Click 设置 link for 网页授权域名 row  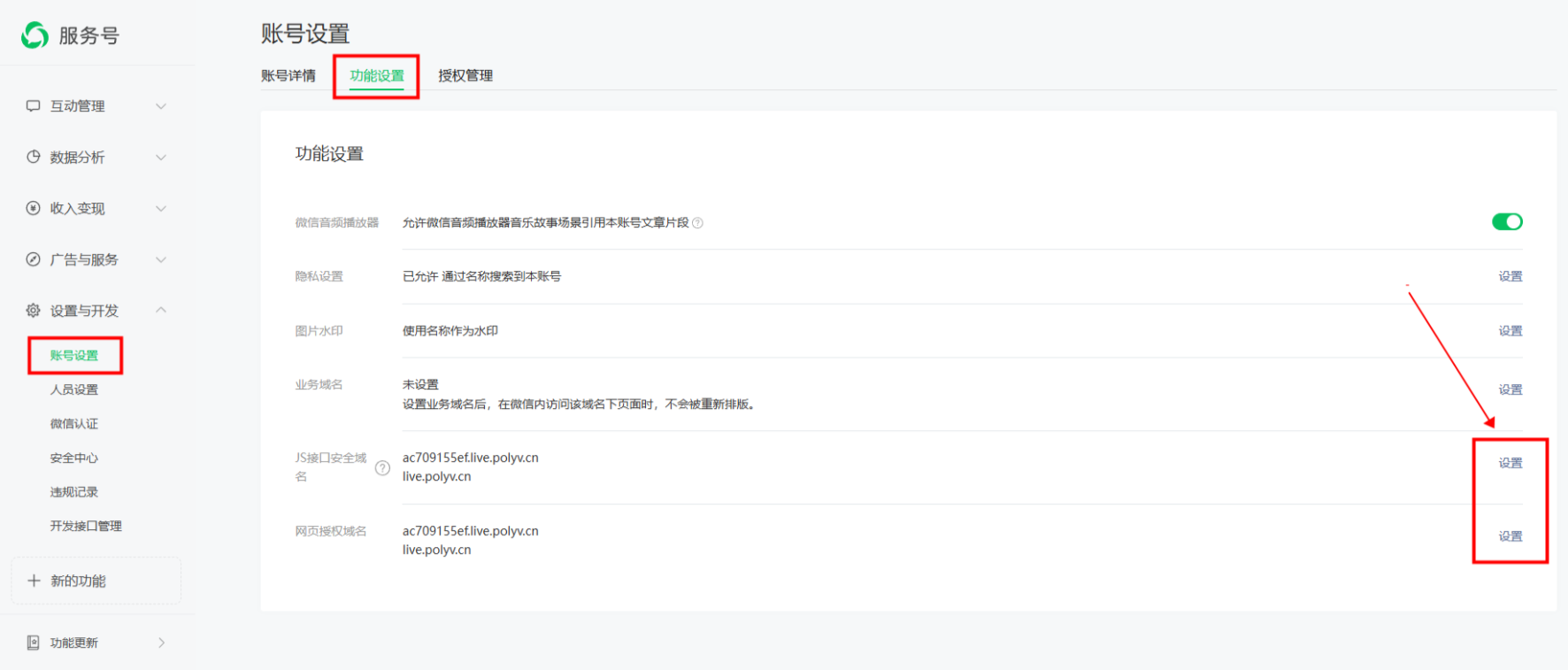point(1510,536)
